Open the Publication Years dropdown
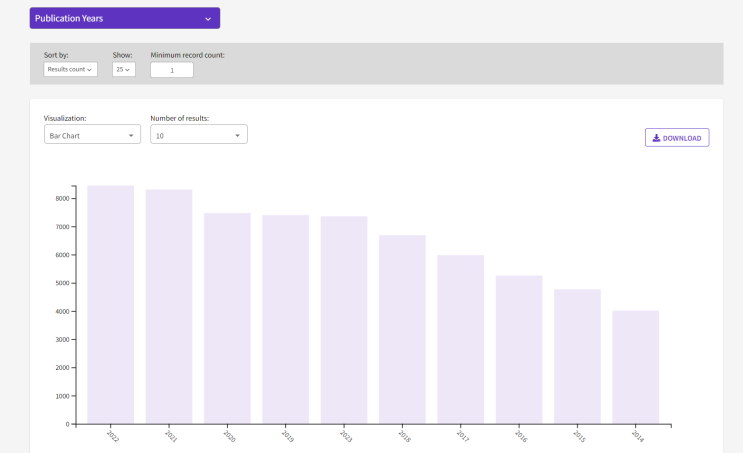The image size is (743, 453). tap(125, 18)
